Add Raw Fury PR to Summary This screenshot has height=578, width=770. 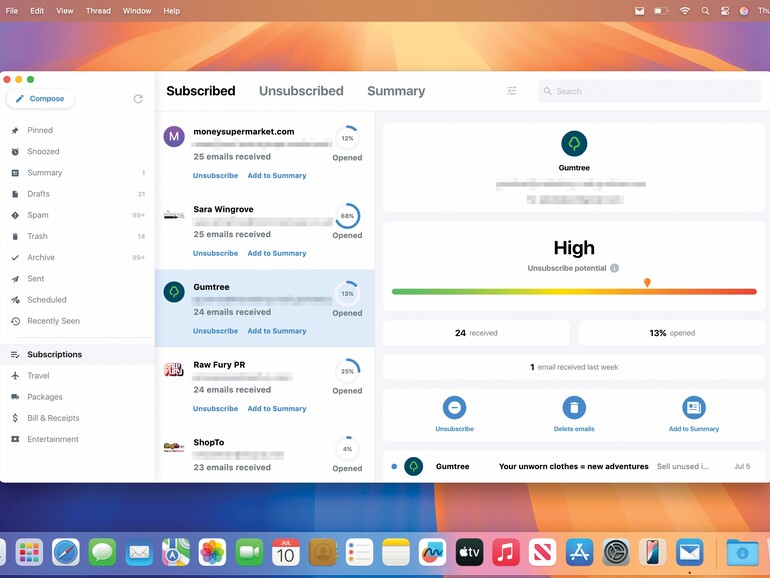tap(276, 408)
